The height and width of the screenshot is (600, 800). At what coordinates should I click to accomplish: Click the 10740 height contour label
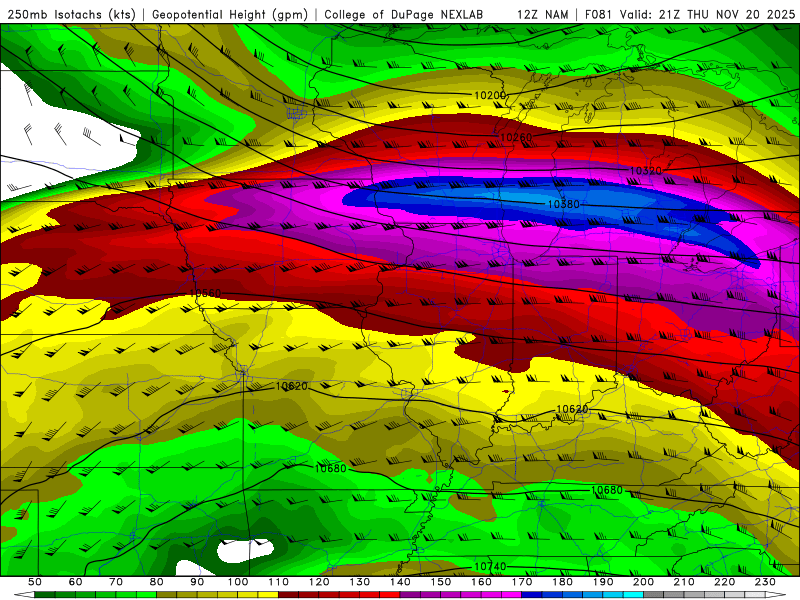pyautogui.click(x=490, y=566)
